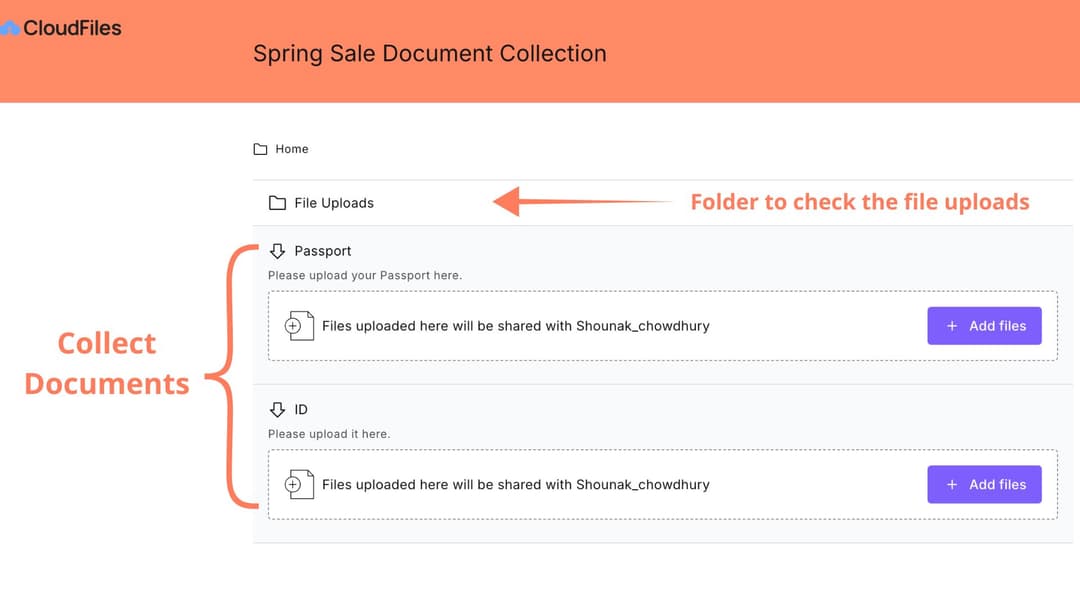
Task: Click the plus icon on ID's Add files
Action: tap(951, 485)
